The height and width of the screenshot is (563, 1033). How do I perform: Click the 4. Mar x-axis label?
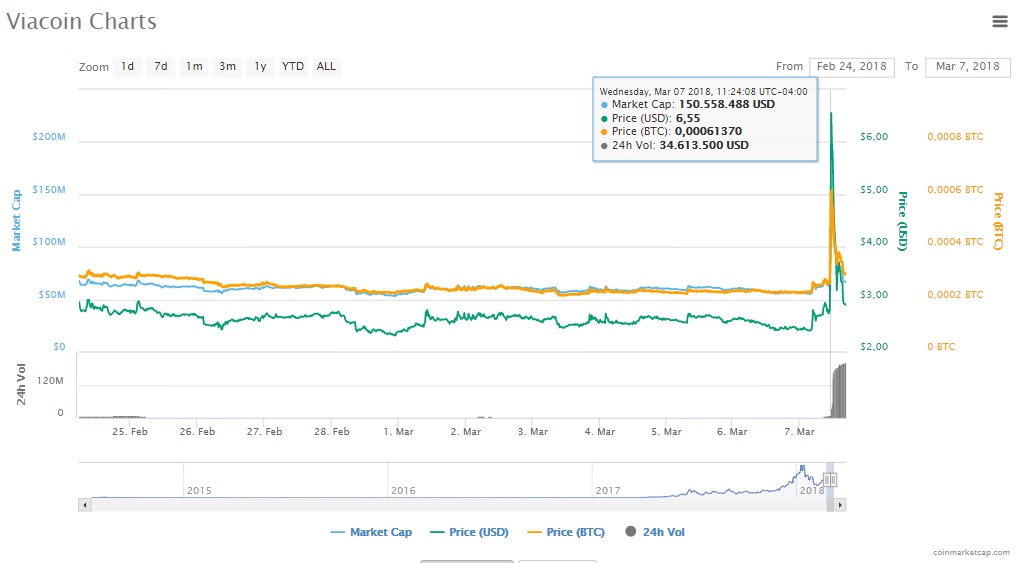(600, 432)
